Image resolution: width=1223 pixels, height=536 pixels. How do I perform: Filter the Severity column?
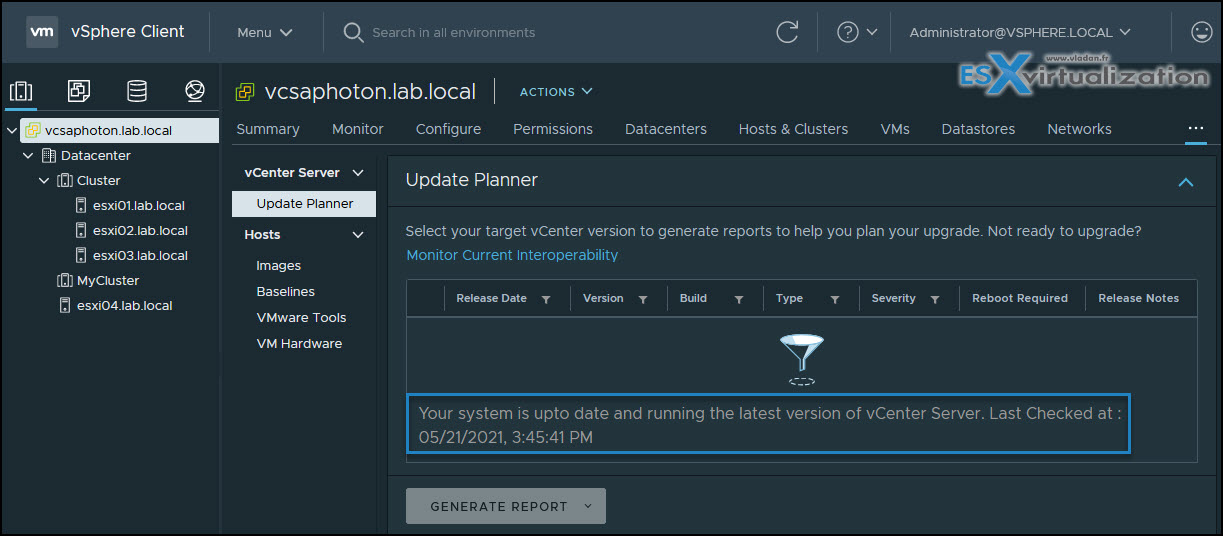pos(935,299)
